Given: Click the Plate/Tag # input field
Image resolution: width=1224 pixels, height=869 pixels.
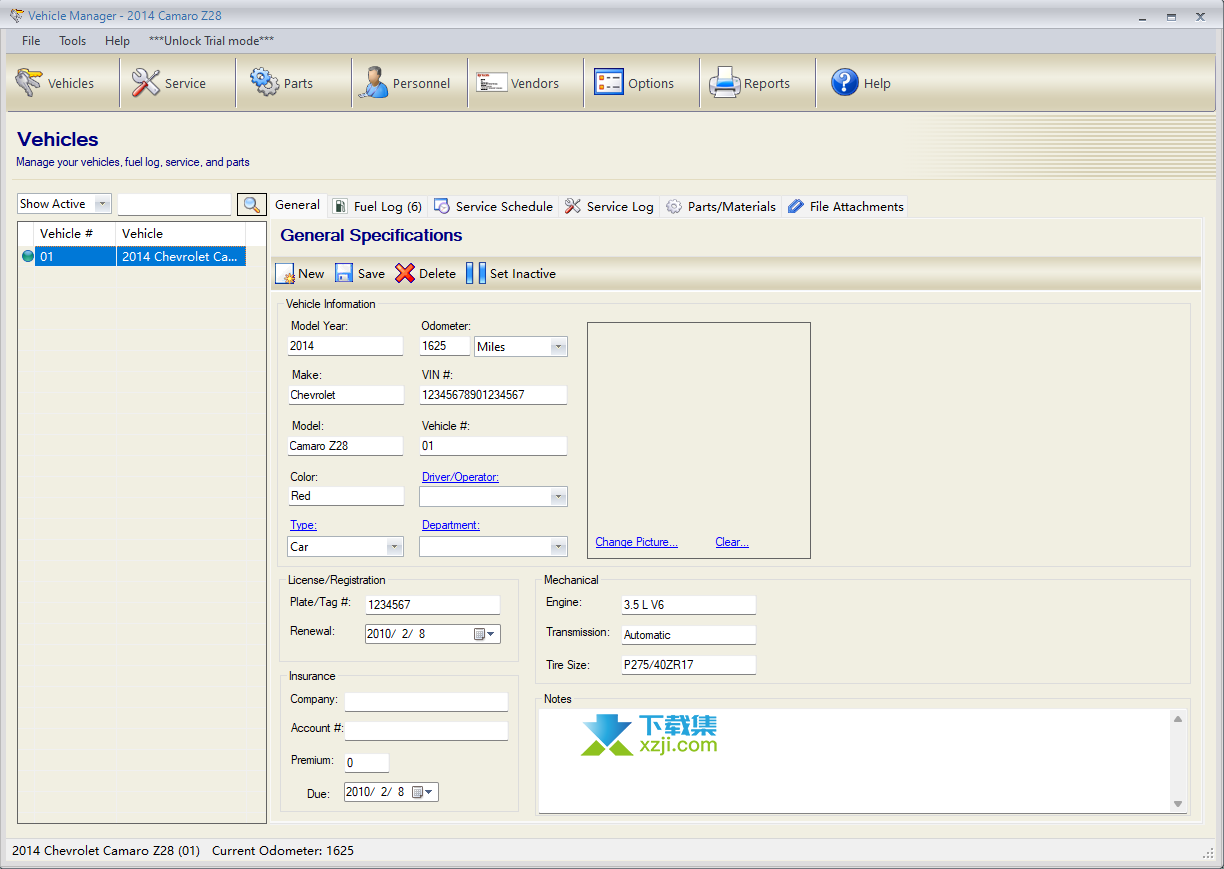Looking at the screenshot, I should click(x=432, y=605).
